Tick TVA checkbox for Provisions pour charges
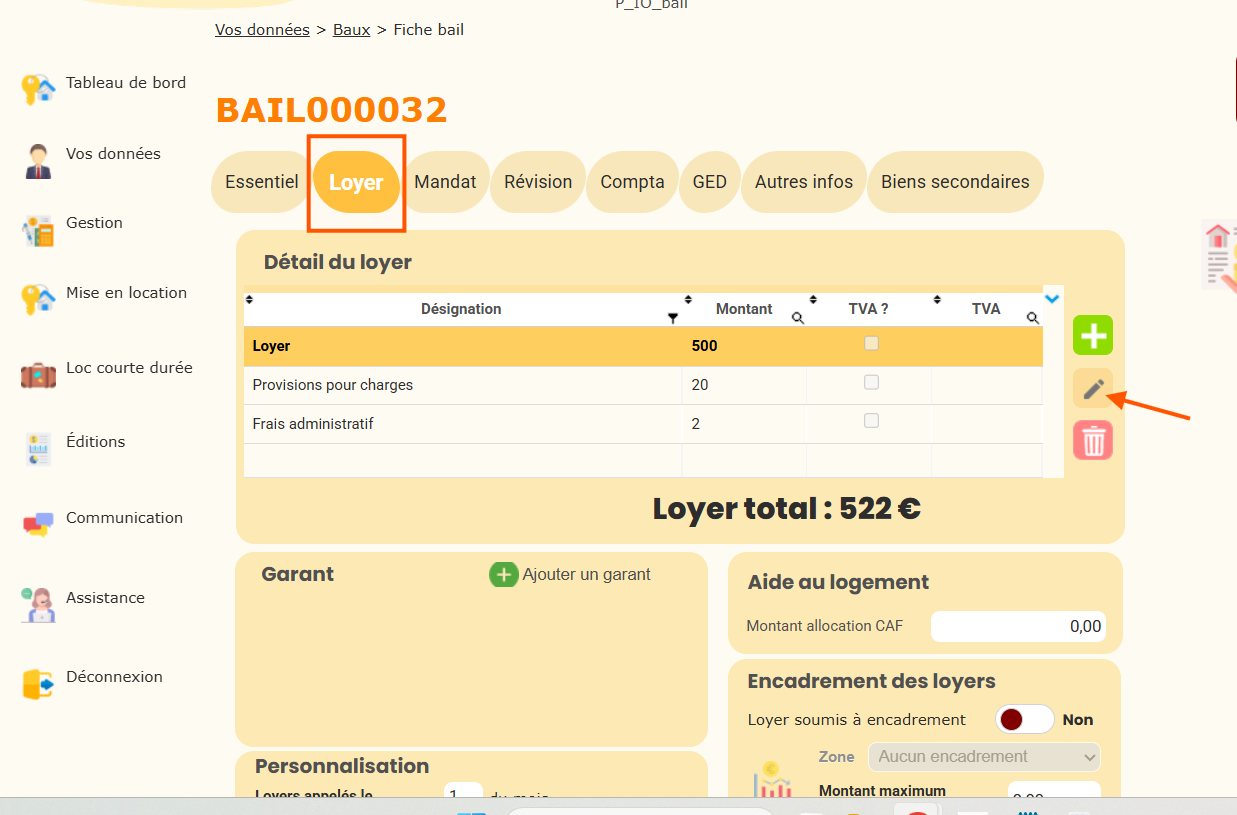1237x815 pixels. 871,382
